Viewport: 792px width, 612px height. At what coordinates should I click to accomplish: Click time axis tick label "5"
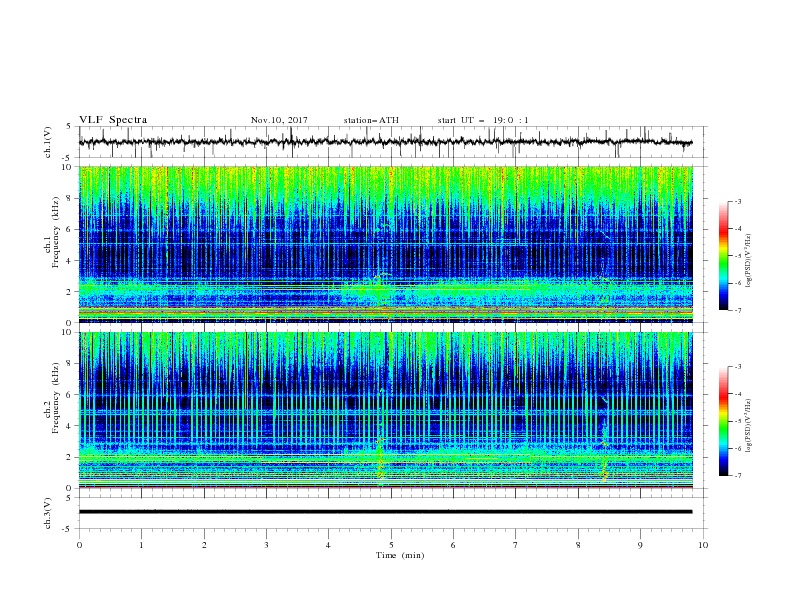tap(391, 545)
